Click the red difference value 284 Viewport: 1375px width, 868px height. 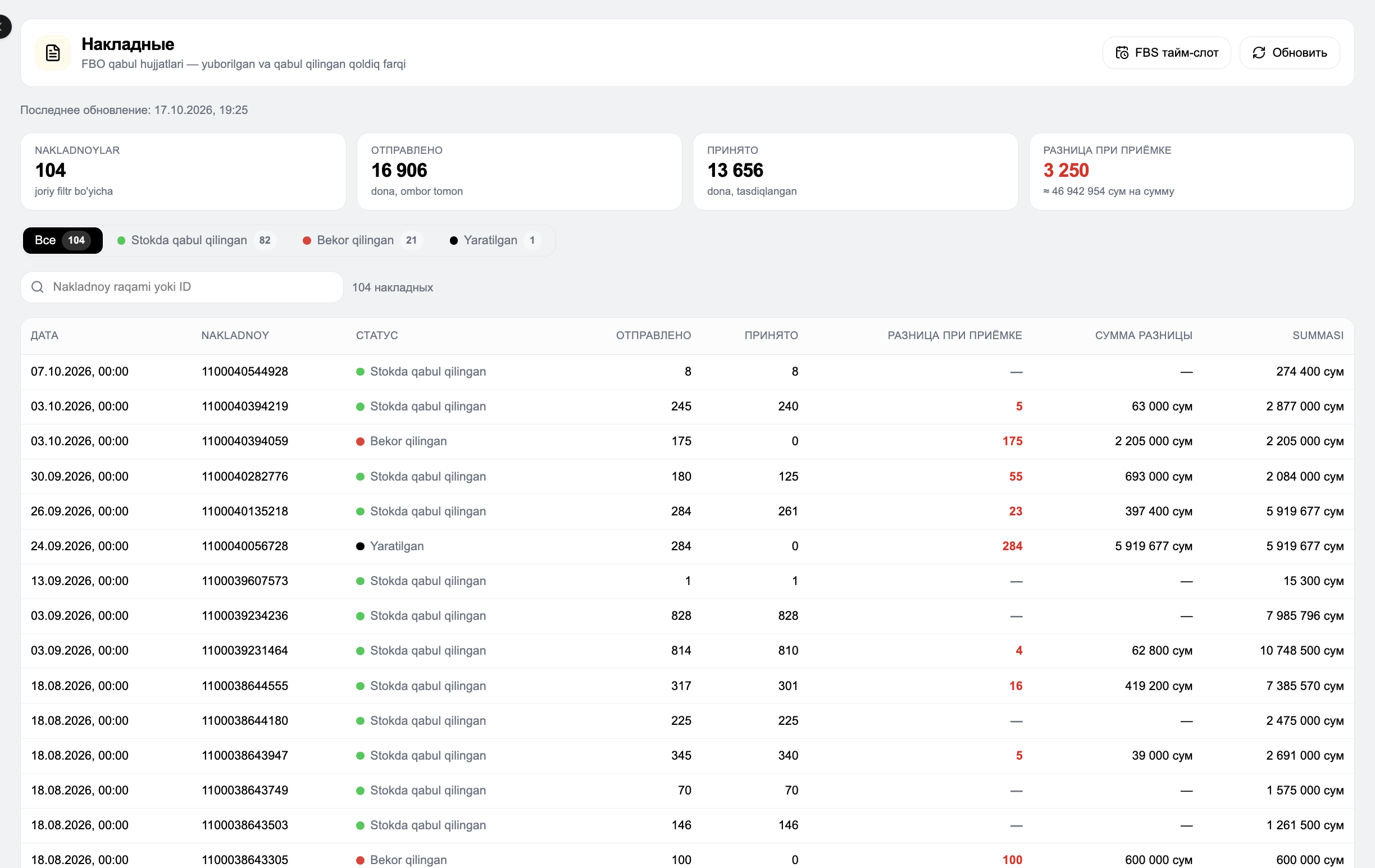(1012, 546)
